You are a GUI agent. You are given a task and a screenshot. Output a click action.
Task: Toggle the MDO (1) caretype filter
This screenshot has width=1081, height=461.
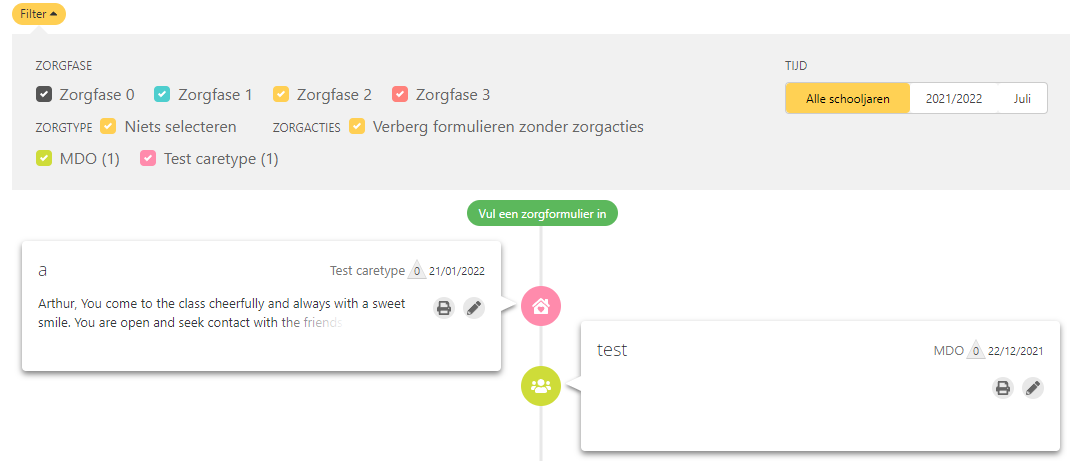pos(44,159)
